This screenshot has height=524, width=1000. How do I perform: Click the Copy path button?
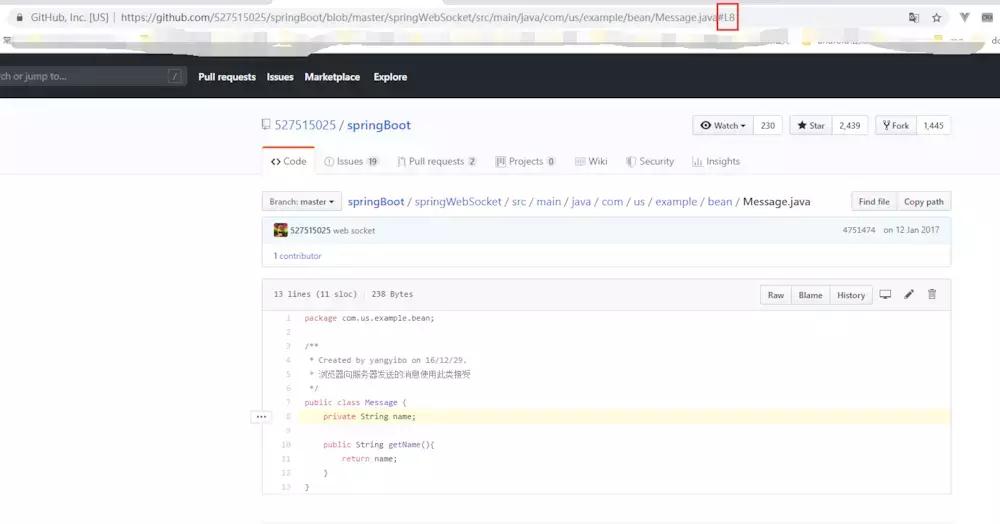[x=923, y=201]
